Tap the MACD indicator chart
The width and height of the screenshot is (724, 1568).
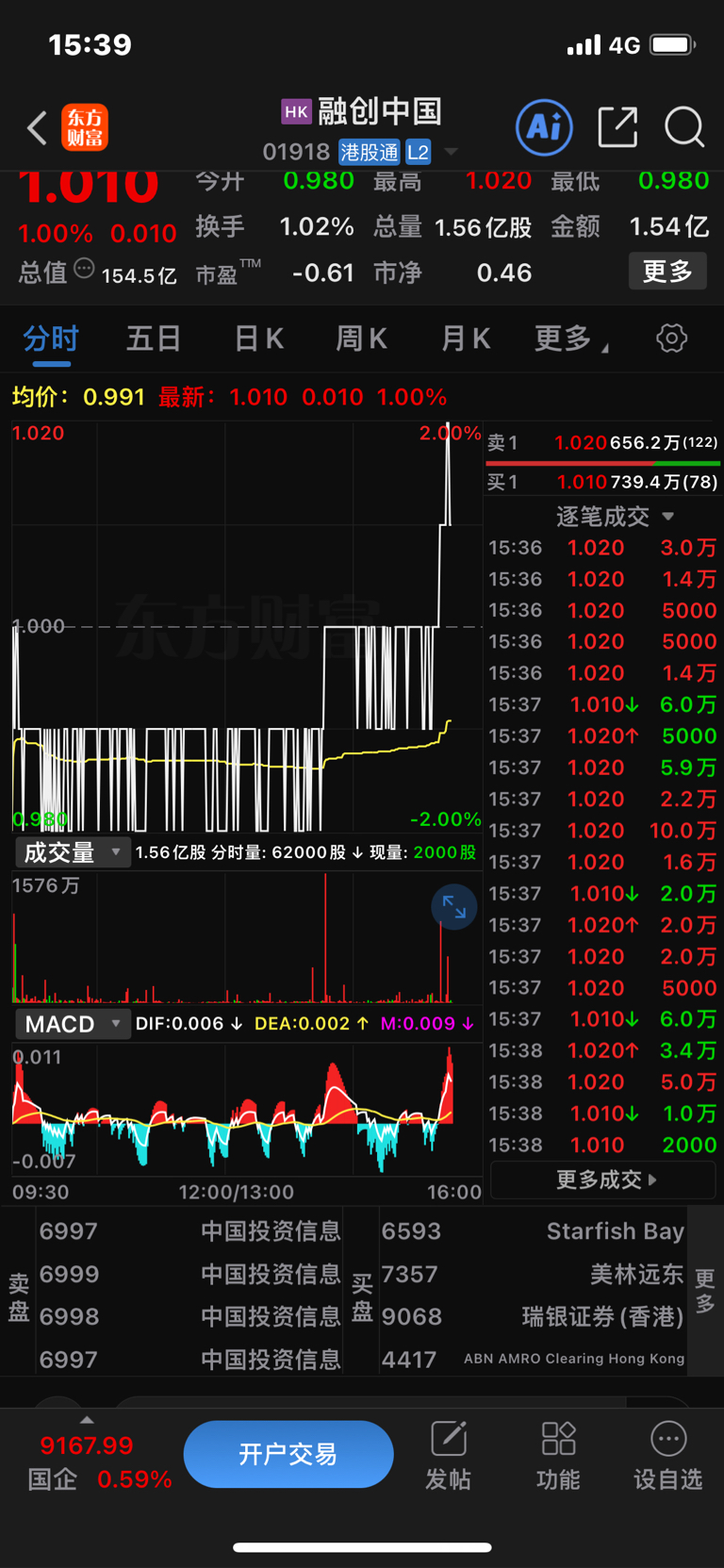247,1110
